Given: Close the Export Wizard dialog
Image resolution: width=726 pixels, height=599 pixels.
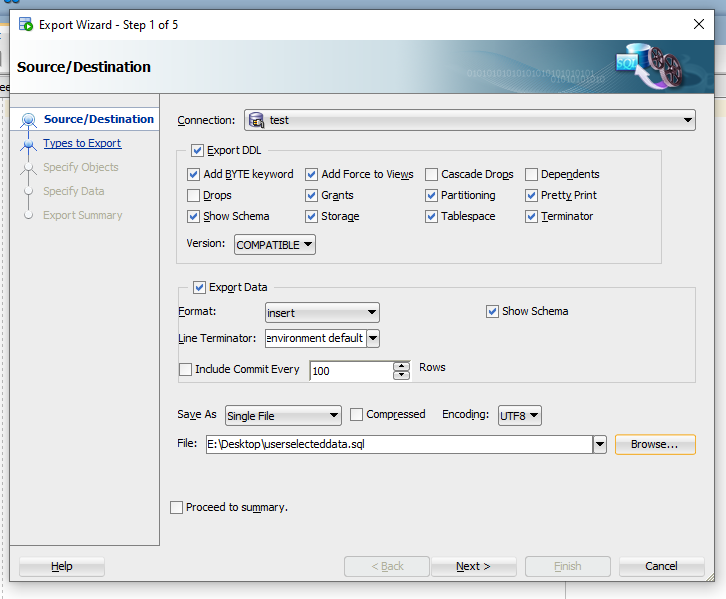Looking at the screenshot, I should (699, 24).
